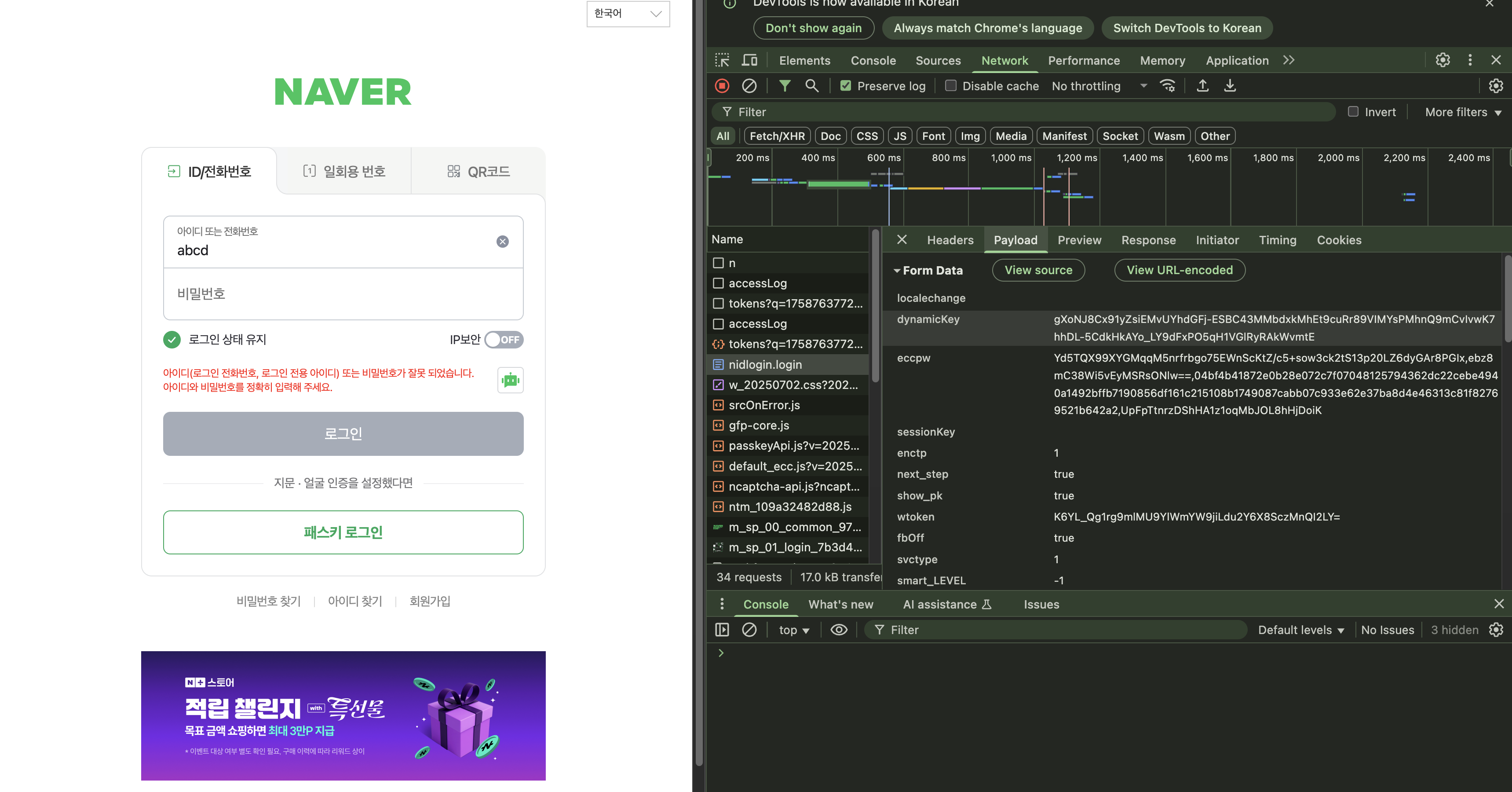Click the View source button
Viewport: 1512px width, 792px height.
pyautogui.click(x=1038, y=270)
